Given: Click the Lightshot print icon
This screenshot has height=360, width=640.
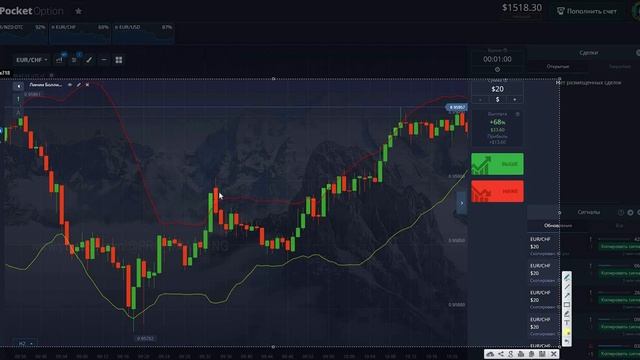Looking at the screenshot, I should 521,354.
